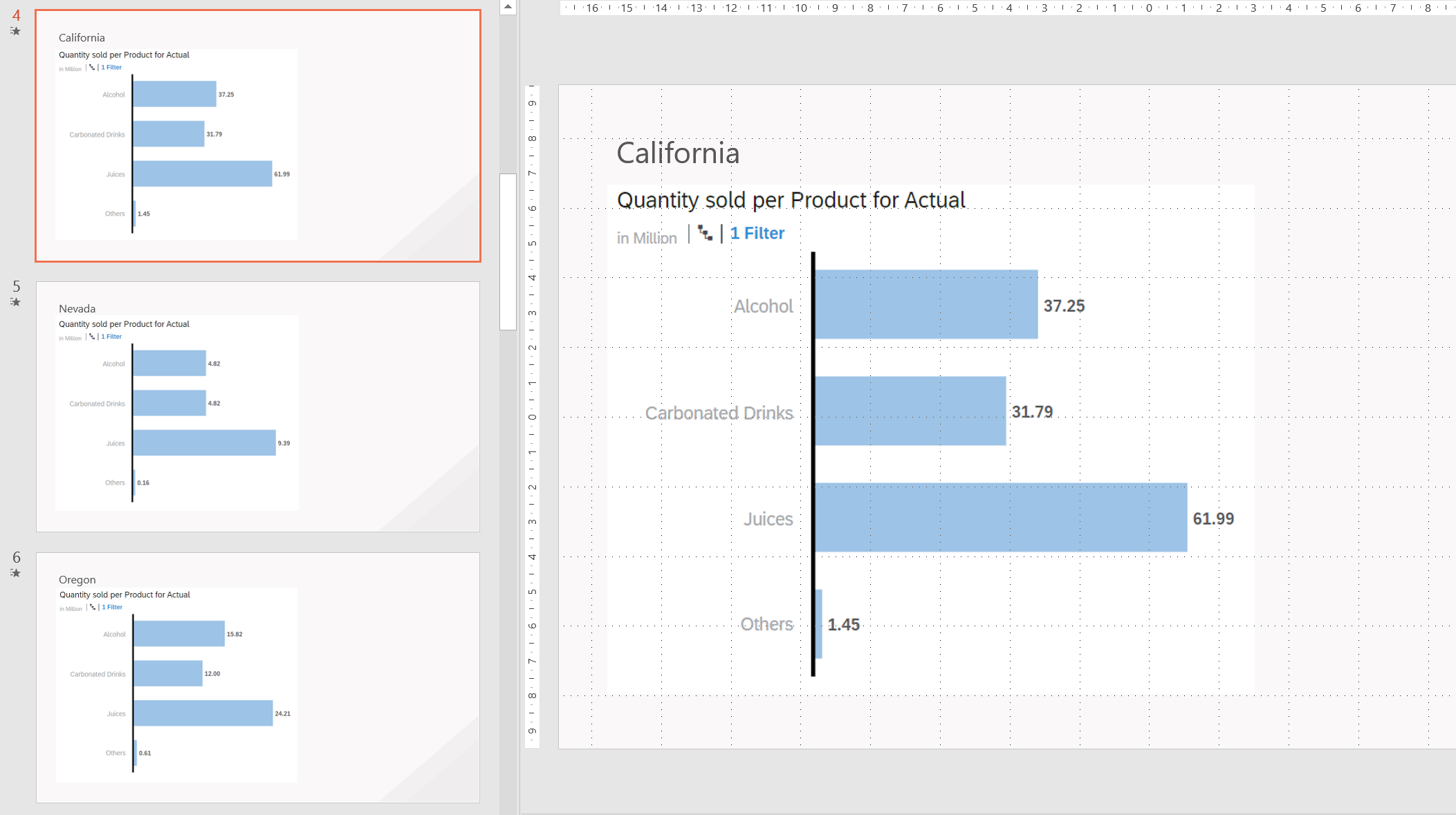Click the '1 Filter' link in Oregon thumbnail

(x=112, y=607)
